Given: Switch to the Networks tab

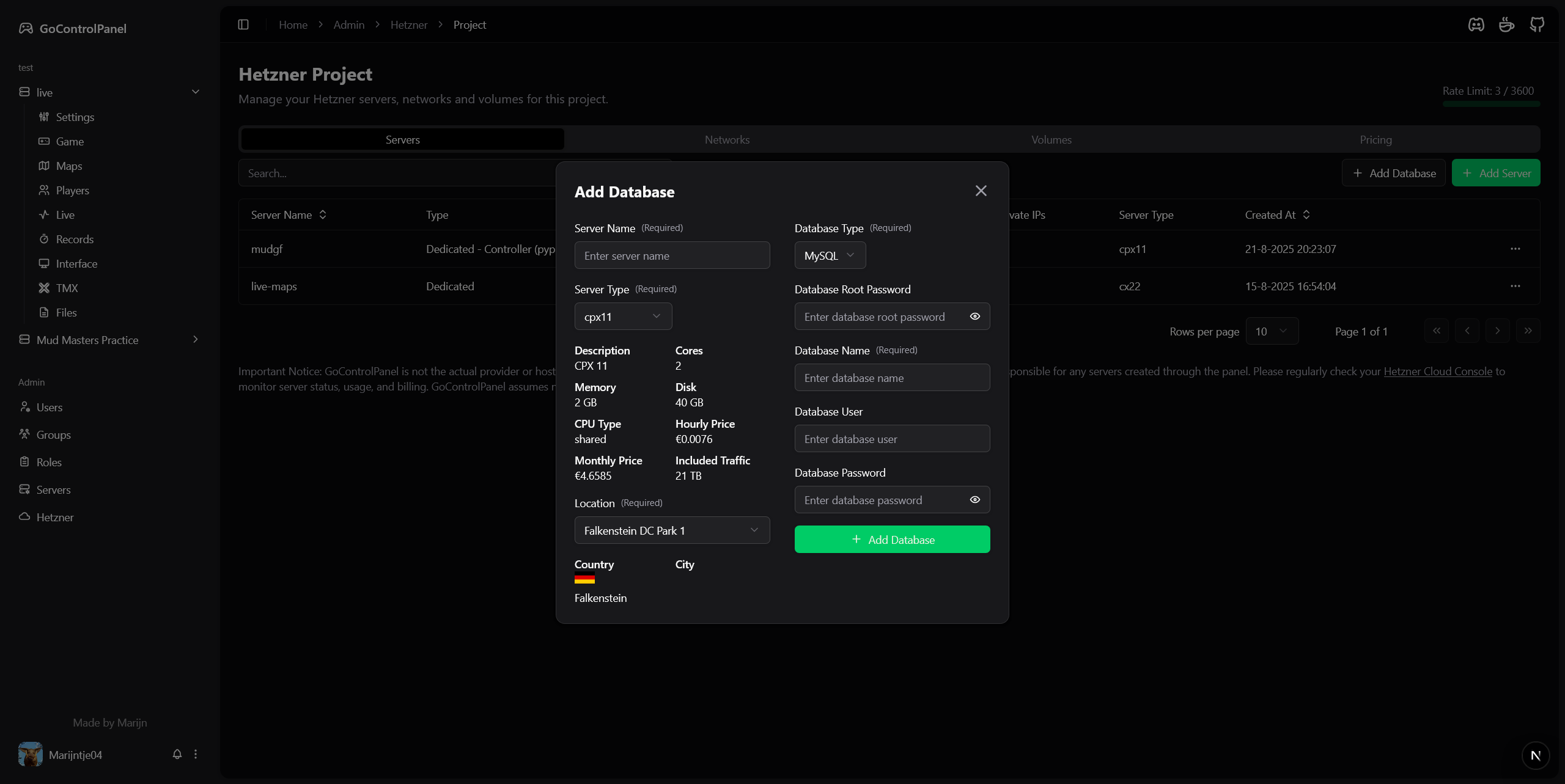Looking at the screenshot, I should [727, 139].
